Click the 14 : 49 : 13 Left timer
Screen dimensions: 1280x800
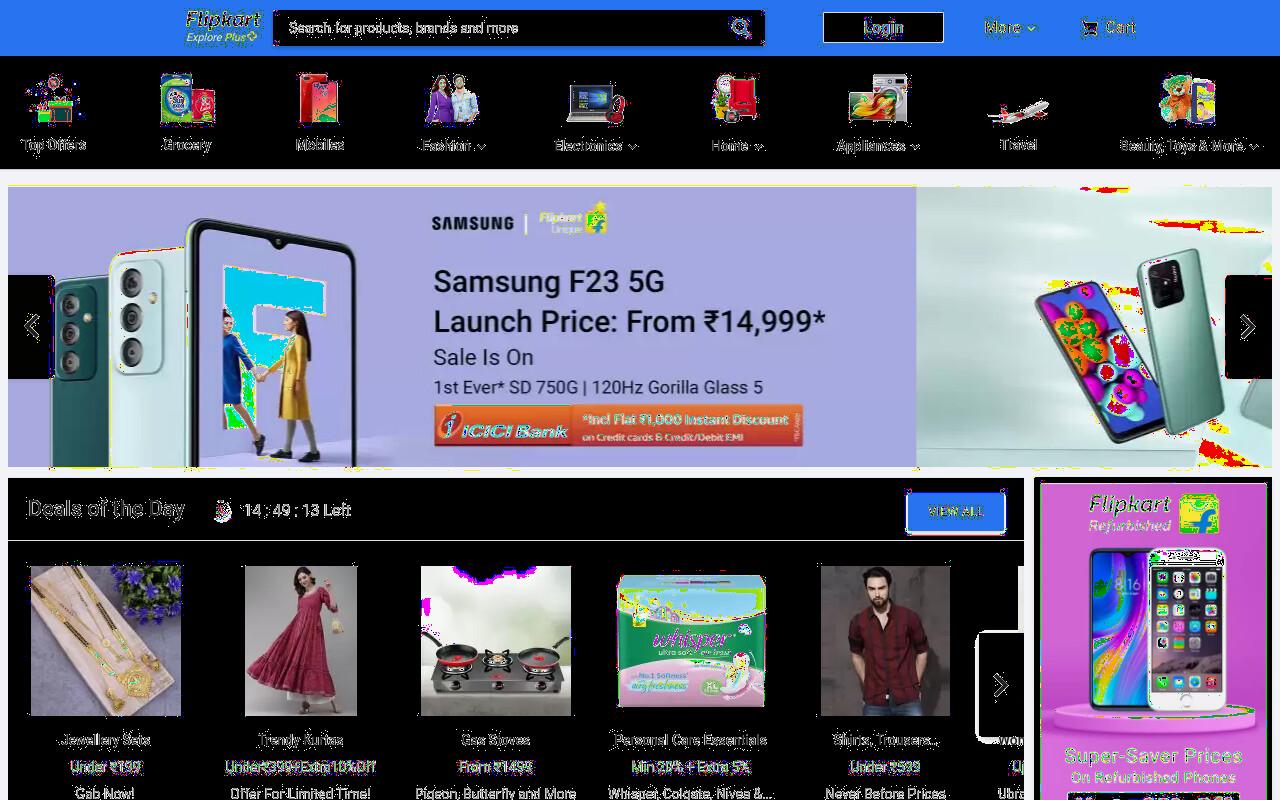point(296,511)
